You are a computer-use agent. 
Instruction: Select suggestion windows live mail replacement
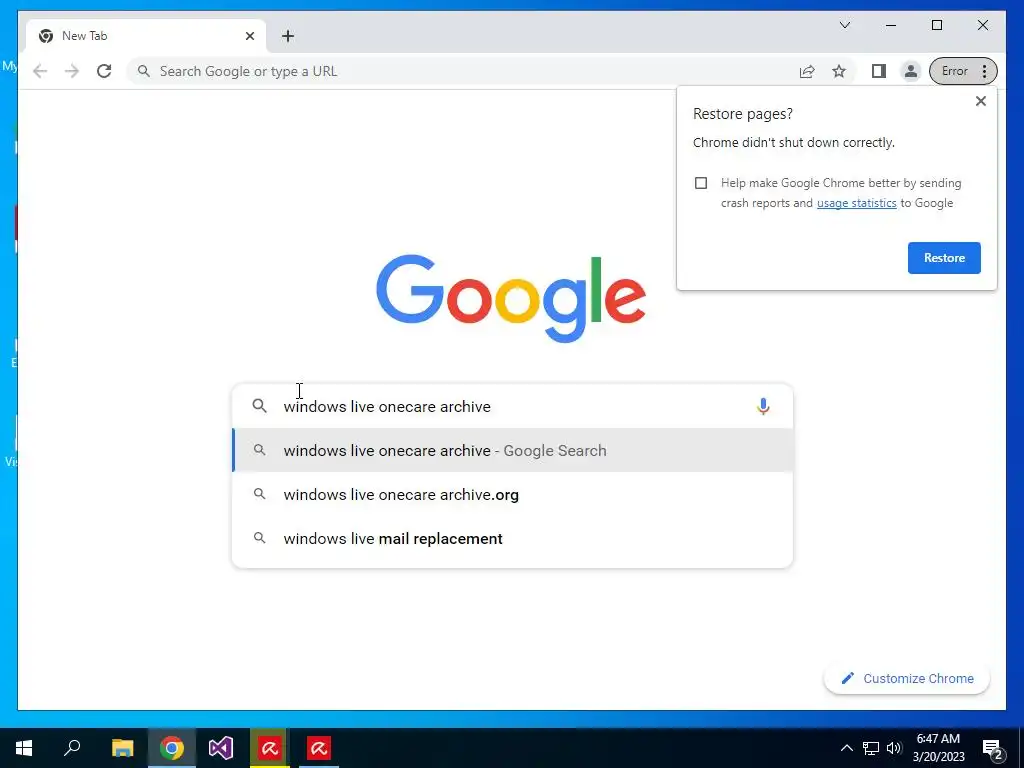(513, 539)
